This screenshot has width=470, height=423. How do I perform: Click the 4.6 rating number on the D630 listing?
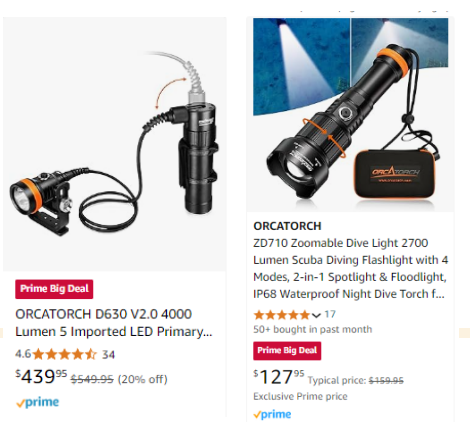pyautogui.click(x=23, y=354)
